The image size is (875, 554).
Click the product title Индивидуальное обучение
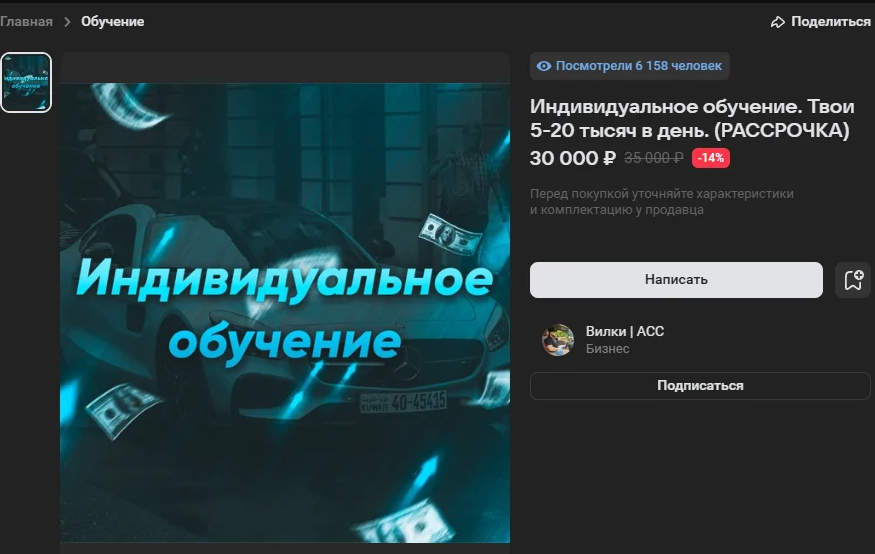(692, 118)
